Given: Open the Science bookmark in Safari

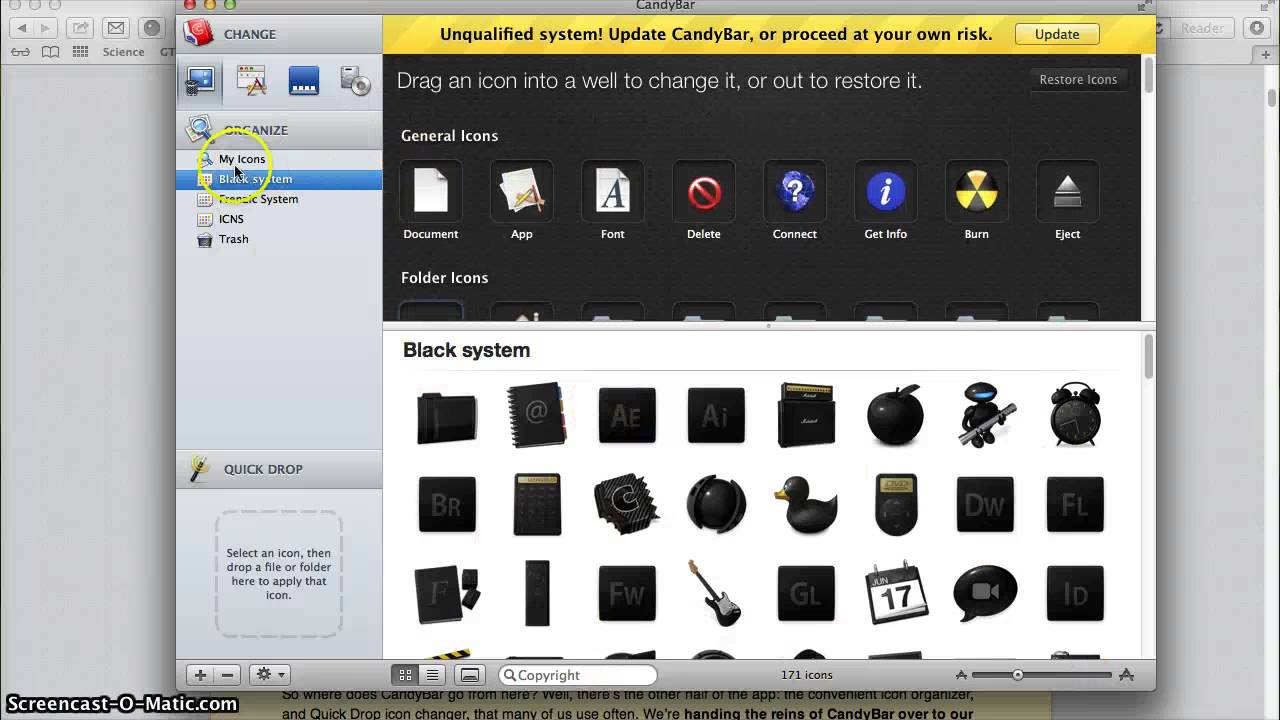Looking at the screenshot, I should [x=123, y=52].
